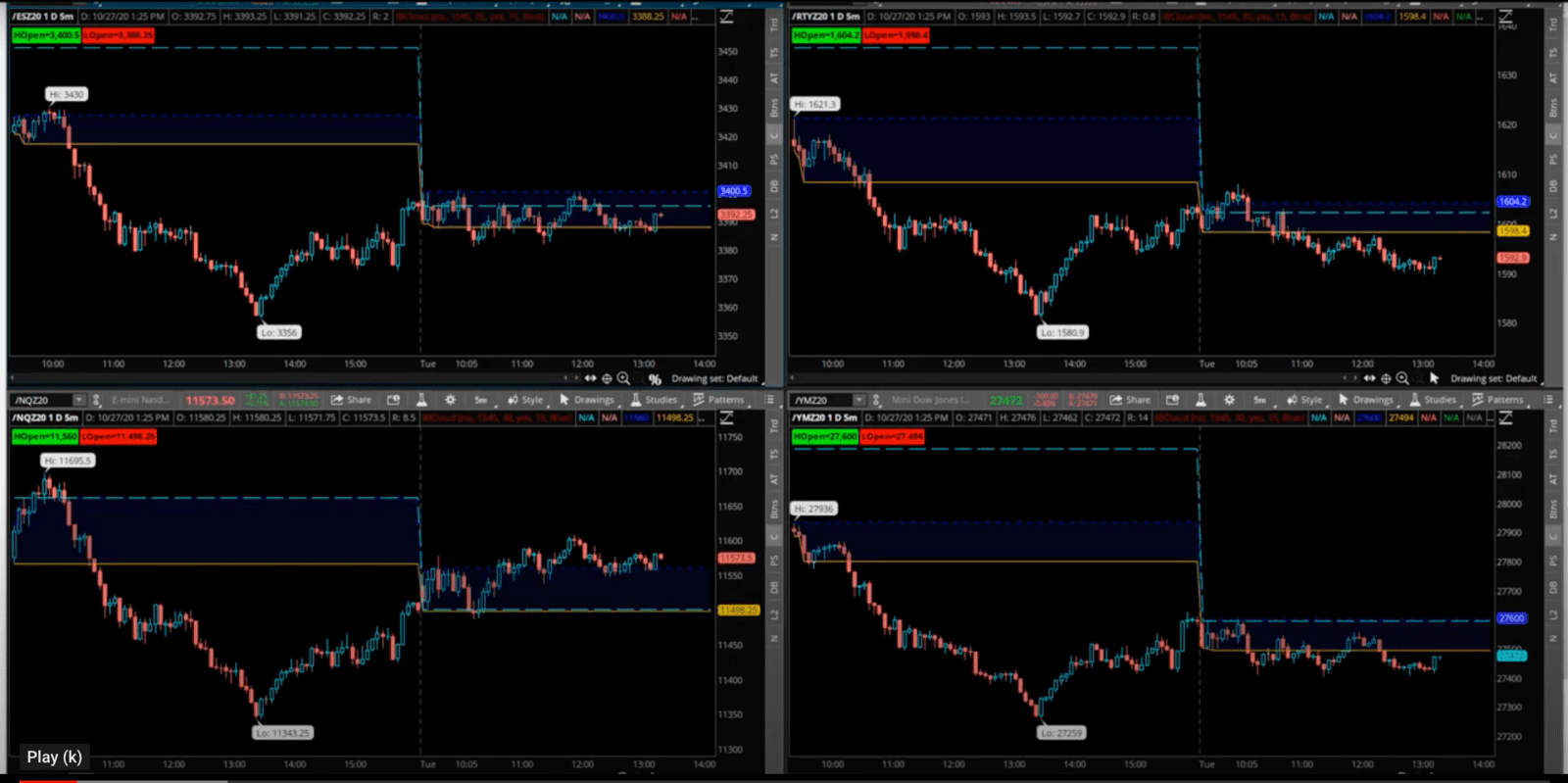The width and height of the screenshot is (1568, 783).
Task: Toggle N side panel on /ESZ20 chart
Action: pos(773,237)
